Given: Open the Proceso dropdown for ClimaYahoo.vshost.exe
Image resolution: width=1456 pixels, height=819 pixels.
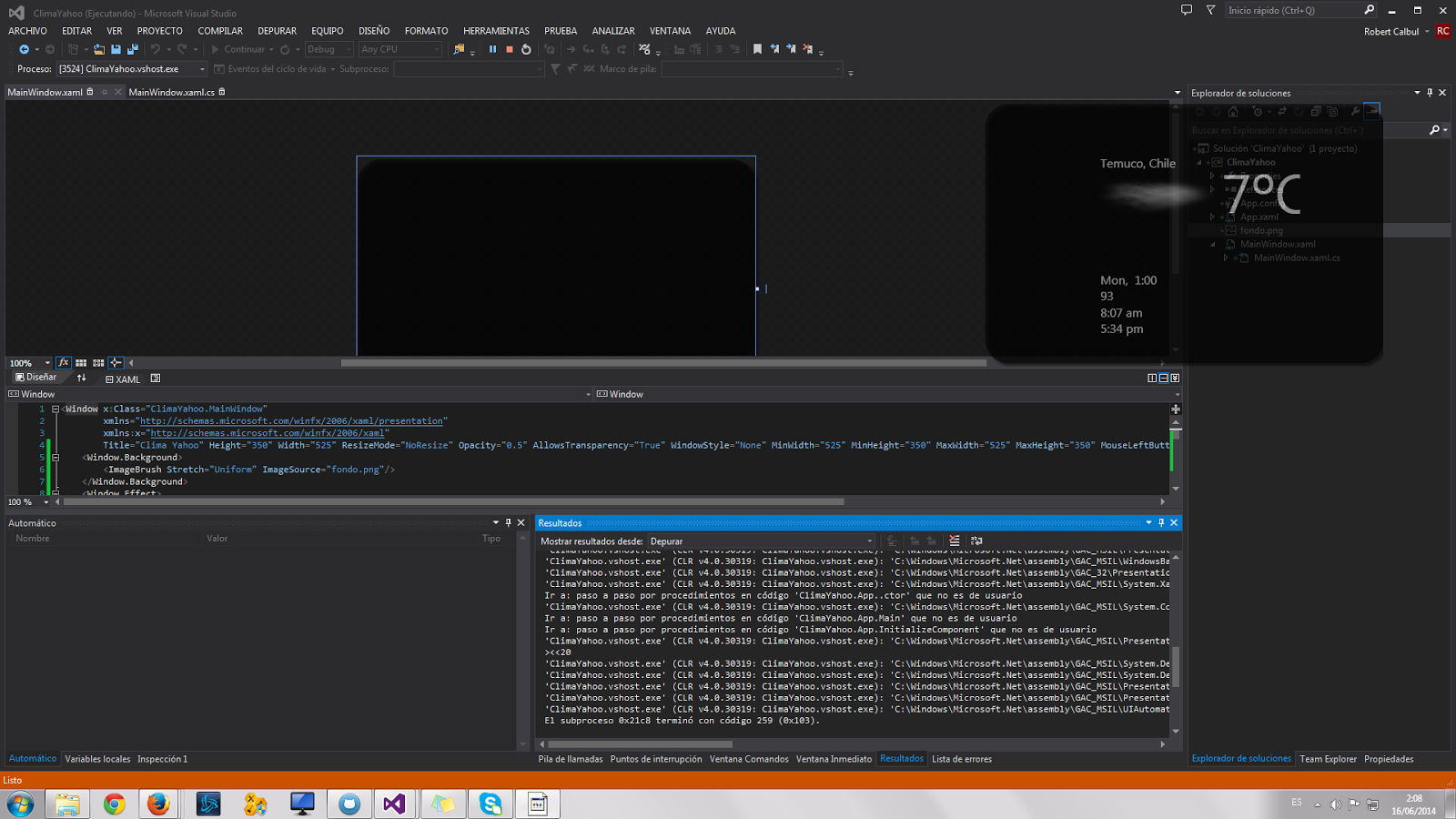Looking at the screenshot, I should point(132,69).
